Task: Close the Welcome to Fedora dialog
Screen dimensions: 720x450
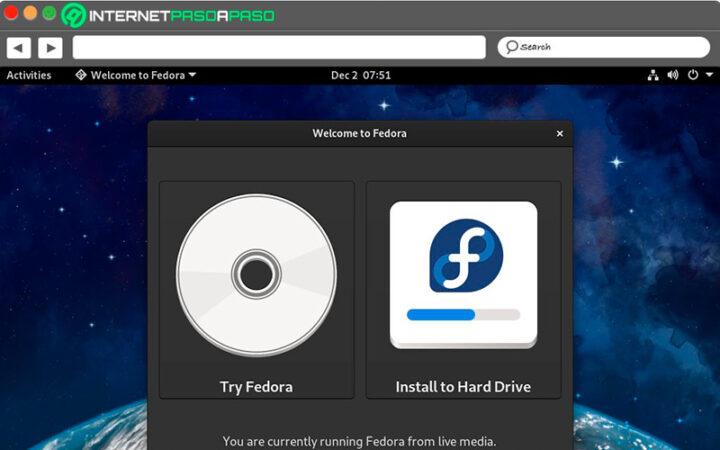Action: (x=559, y=133)
